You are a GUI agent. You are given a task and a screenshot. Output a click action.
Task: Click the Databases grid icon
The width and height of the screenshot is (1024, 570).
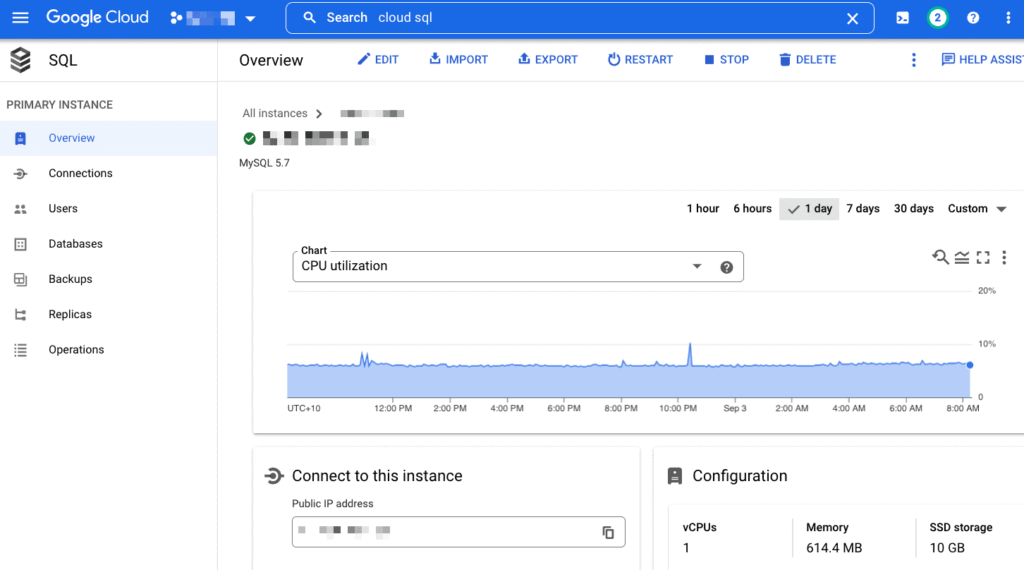pyautogui.click(x=20, y=244)
